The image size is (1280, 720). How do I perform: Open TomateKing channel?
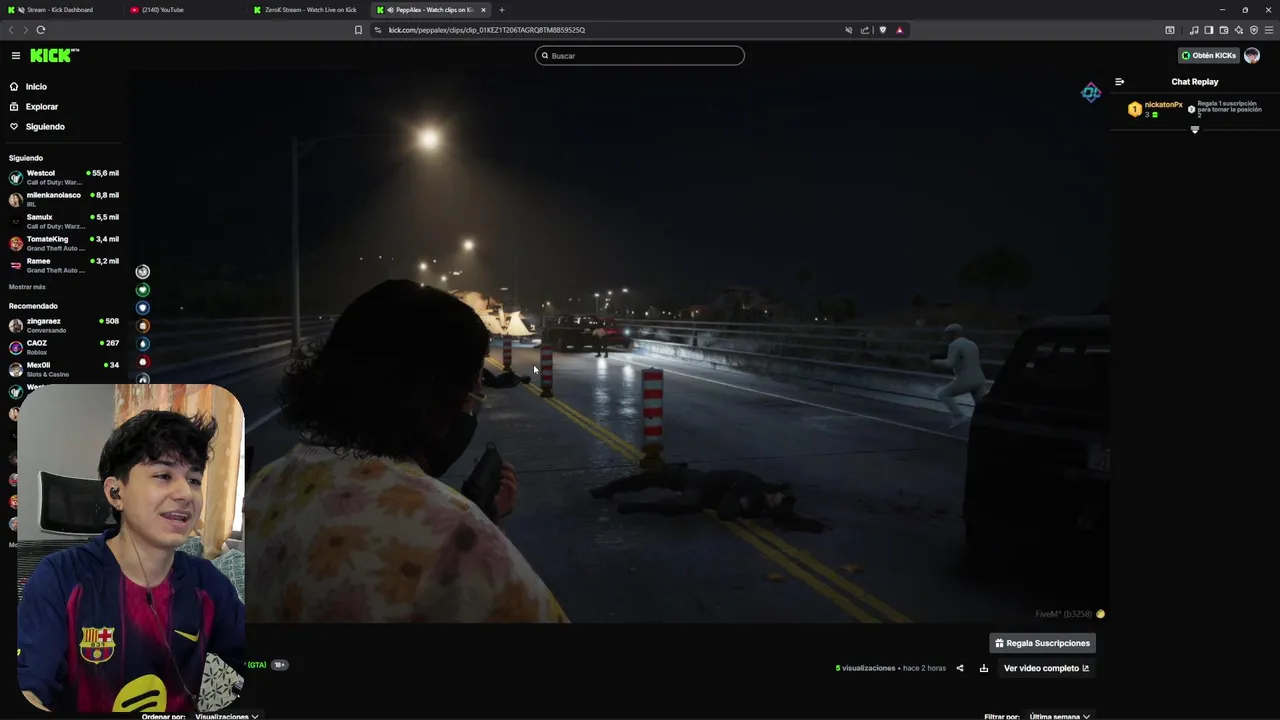64,243
